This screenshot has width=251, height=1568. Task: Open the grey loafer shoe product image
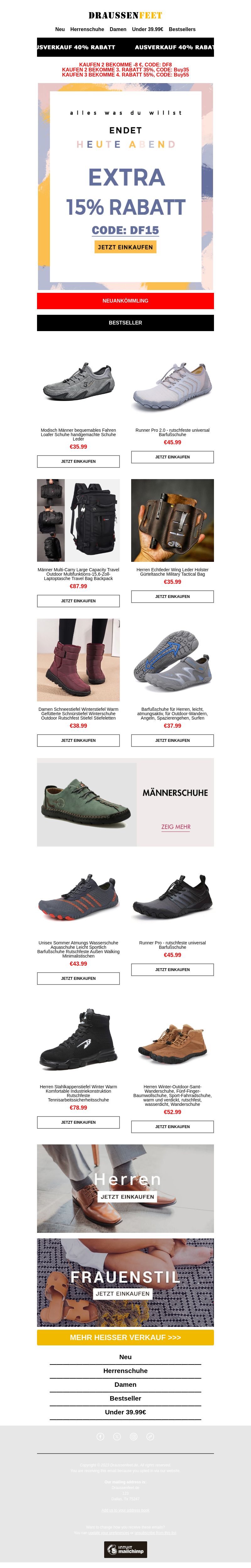[x=78, y=383]
